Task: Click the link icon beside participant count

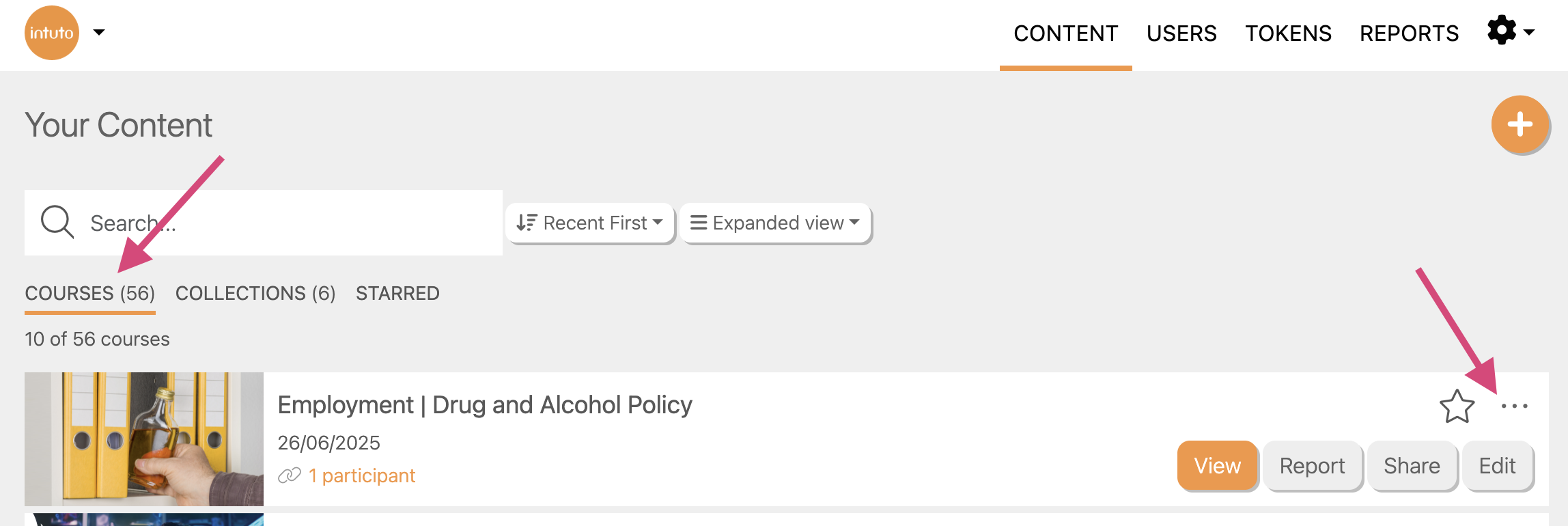Action: pos(290,475)
